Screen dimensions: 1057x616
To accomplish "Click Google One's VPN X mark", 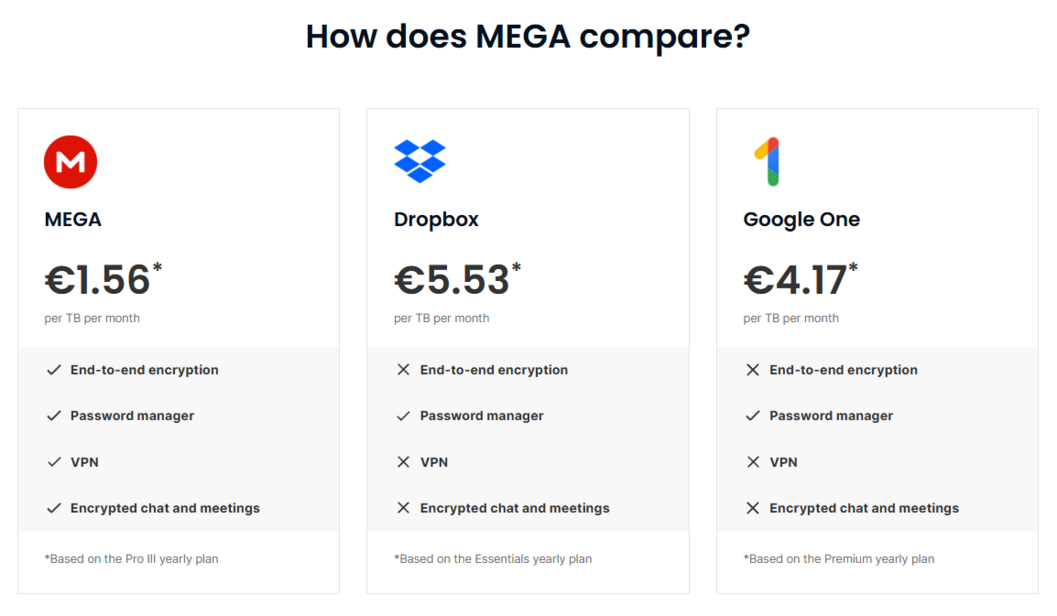I will [753, 462].
